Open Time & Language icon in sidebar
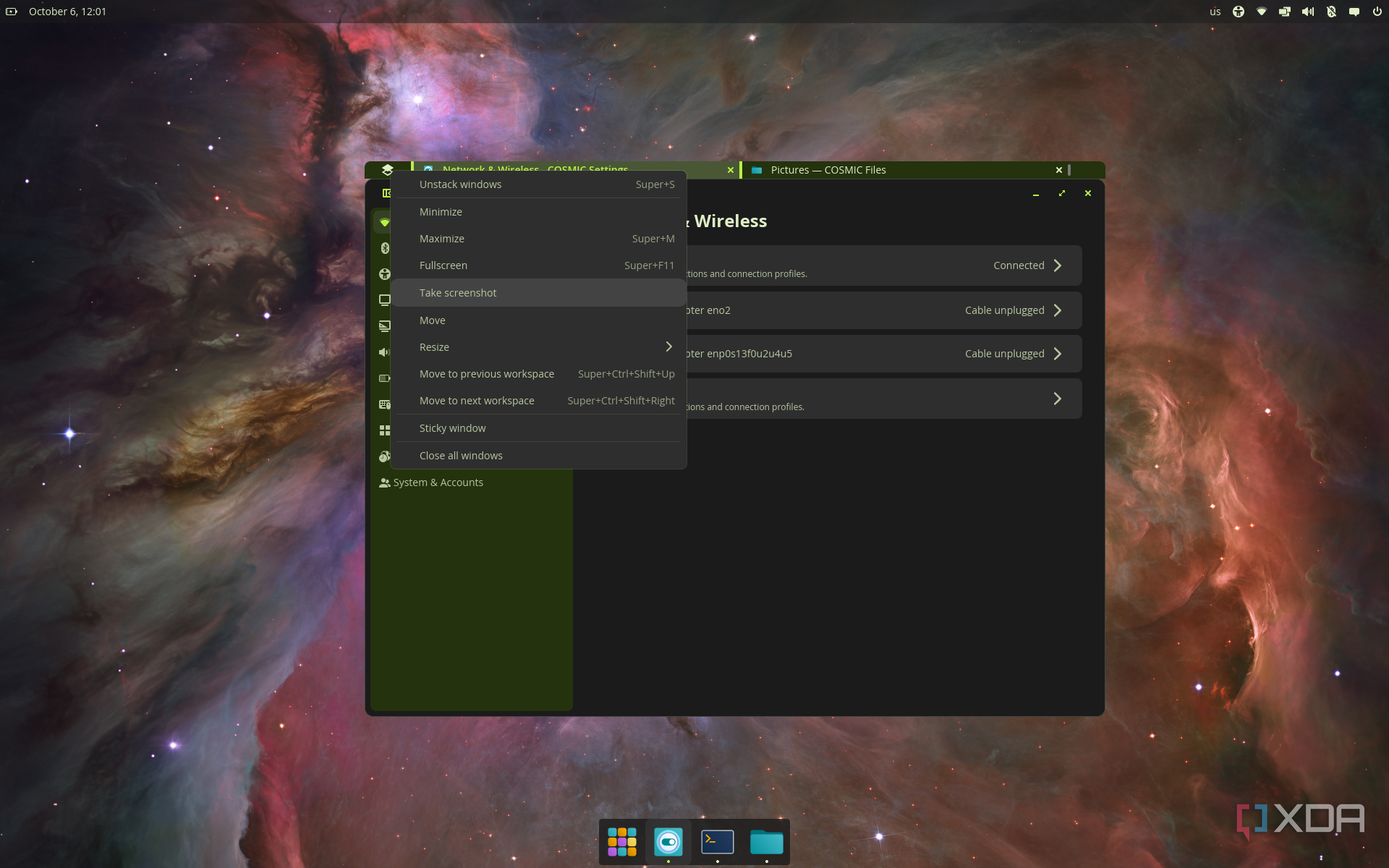The width and height of the screenshot is (1389, 868). tap(384, 456)
